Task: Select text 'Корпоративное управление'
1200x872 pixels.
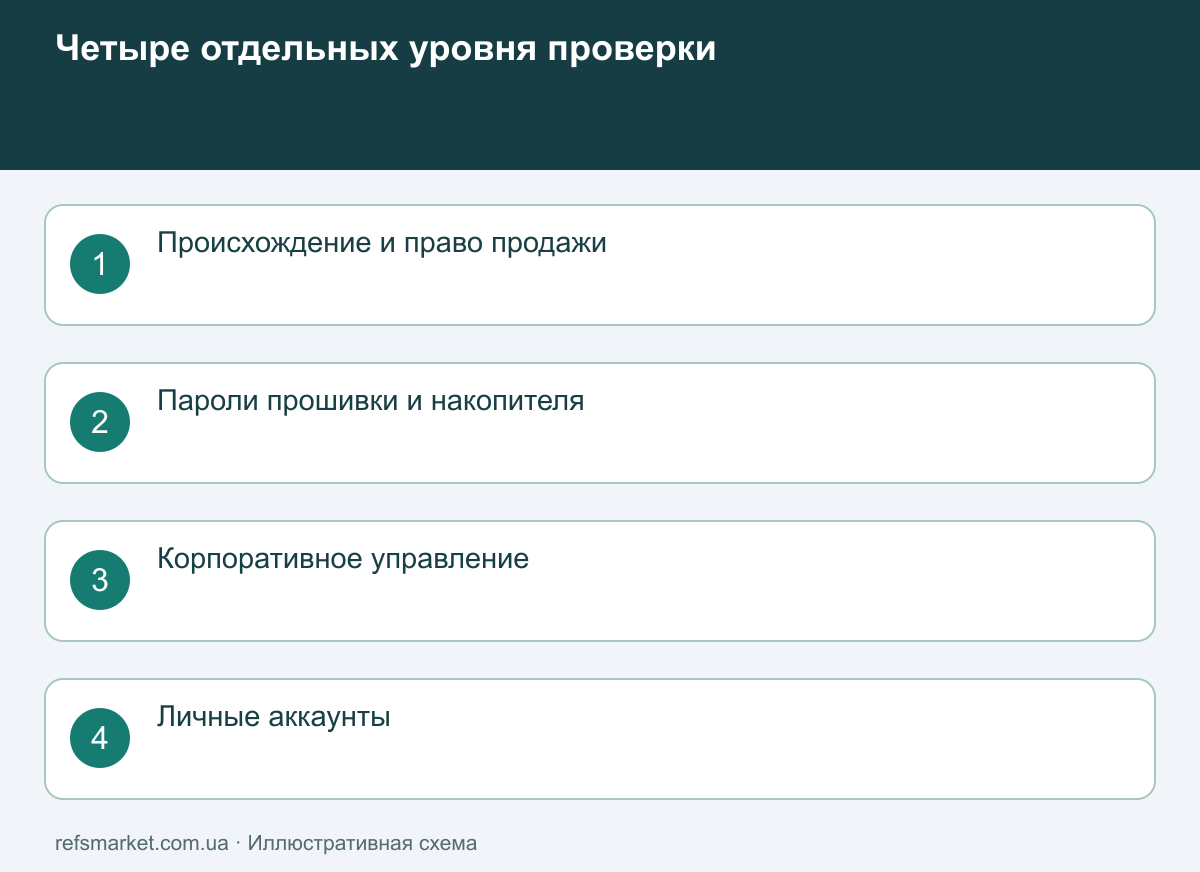Action: coord(343,559)
